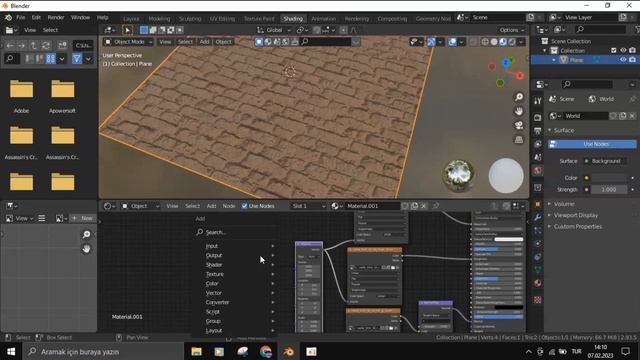Viewport: 640px width, 360px height.
Task: Click the Material.001 name field
Action: pyautogui.click(x=372, y=206)
